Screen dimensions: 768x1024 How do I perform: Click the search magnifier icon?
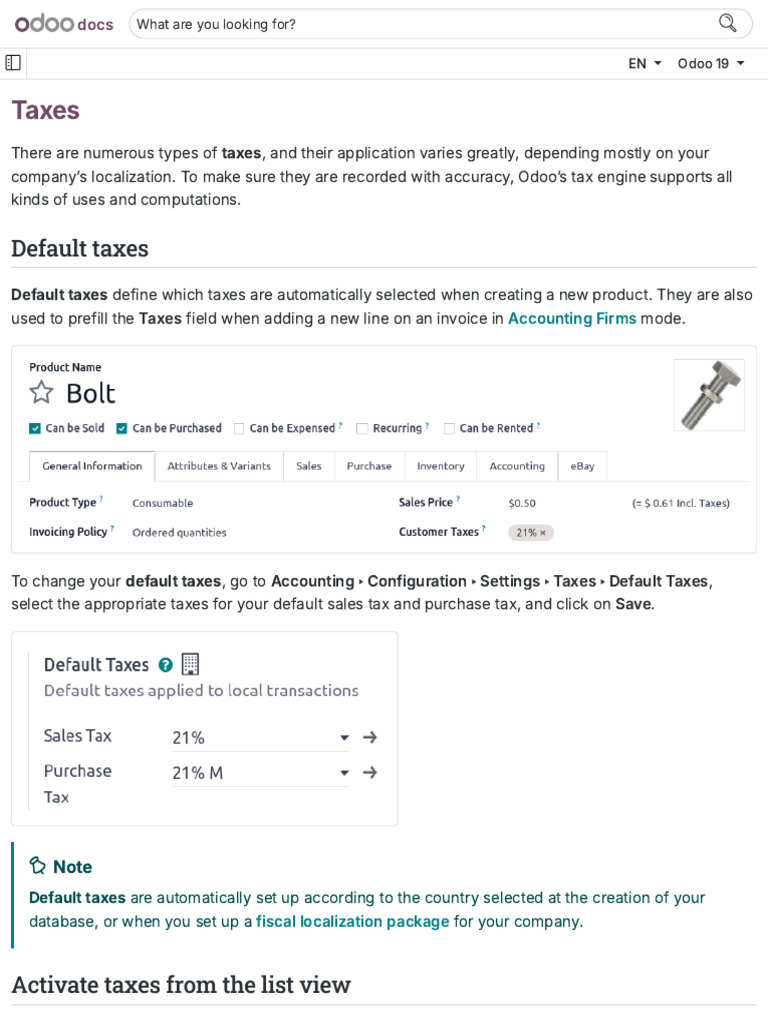(x=728, y=23)
